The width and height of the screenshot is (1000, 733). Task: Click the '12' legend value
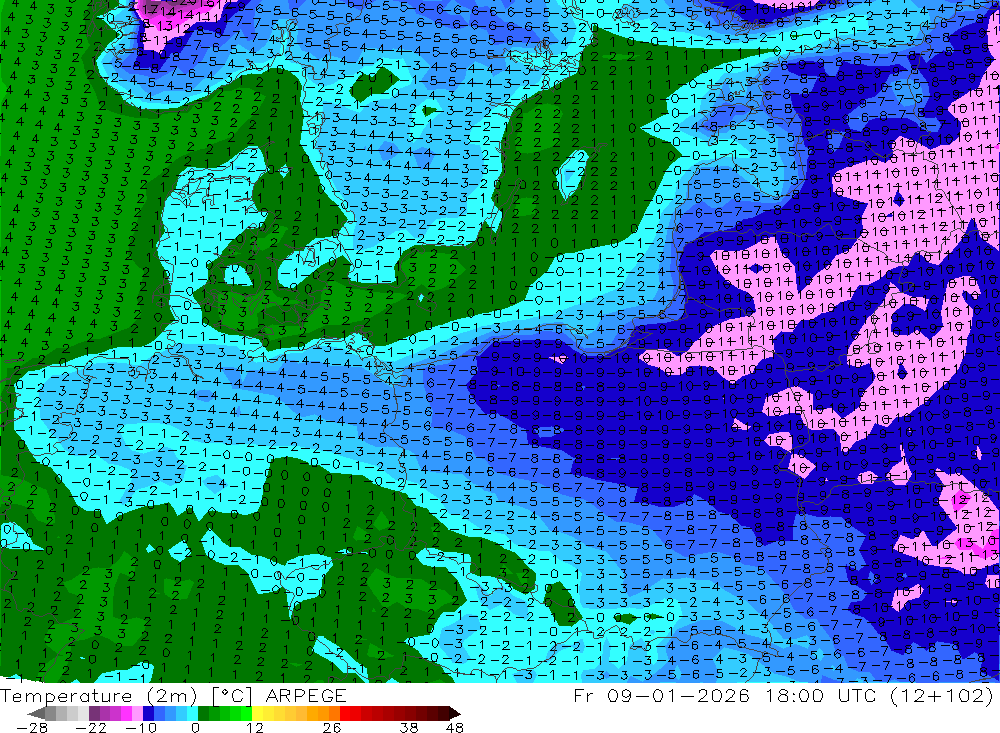click(255, 727)
